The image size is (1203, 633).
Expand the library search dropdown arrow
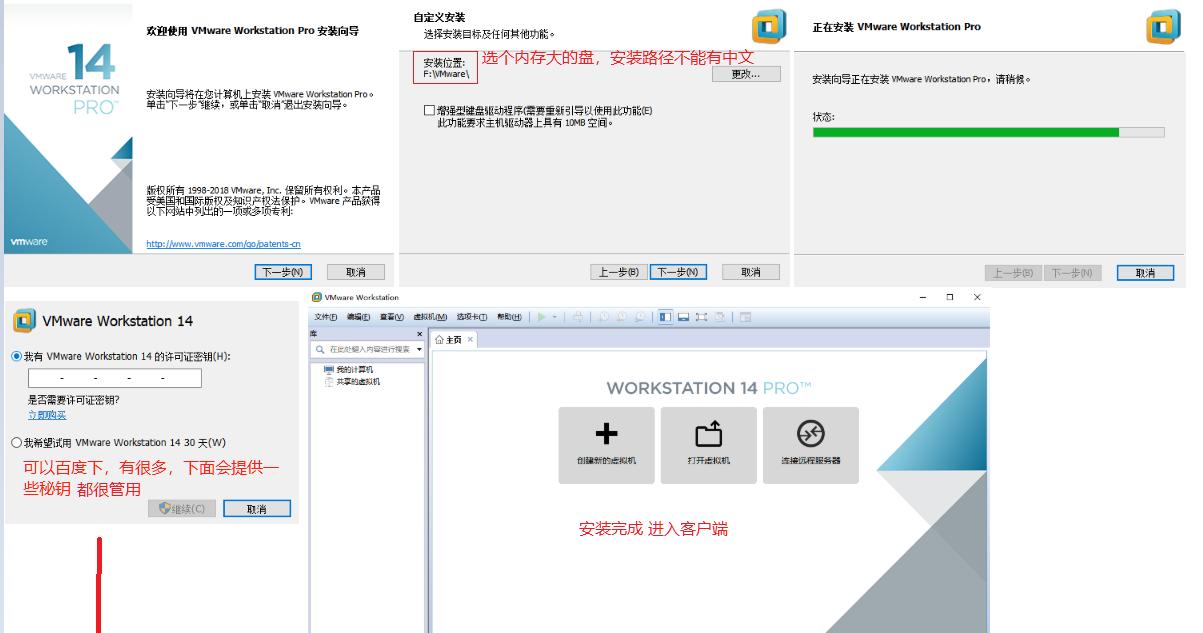(x=420, y=349)
